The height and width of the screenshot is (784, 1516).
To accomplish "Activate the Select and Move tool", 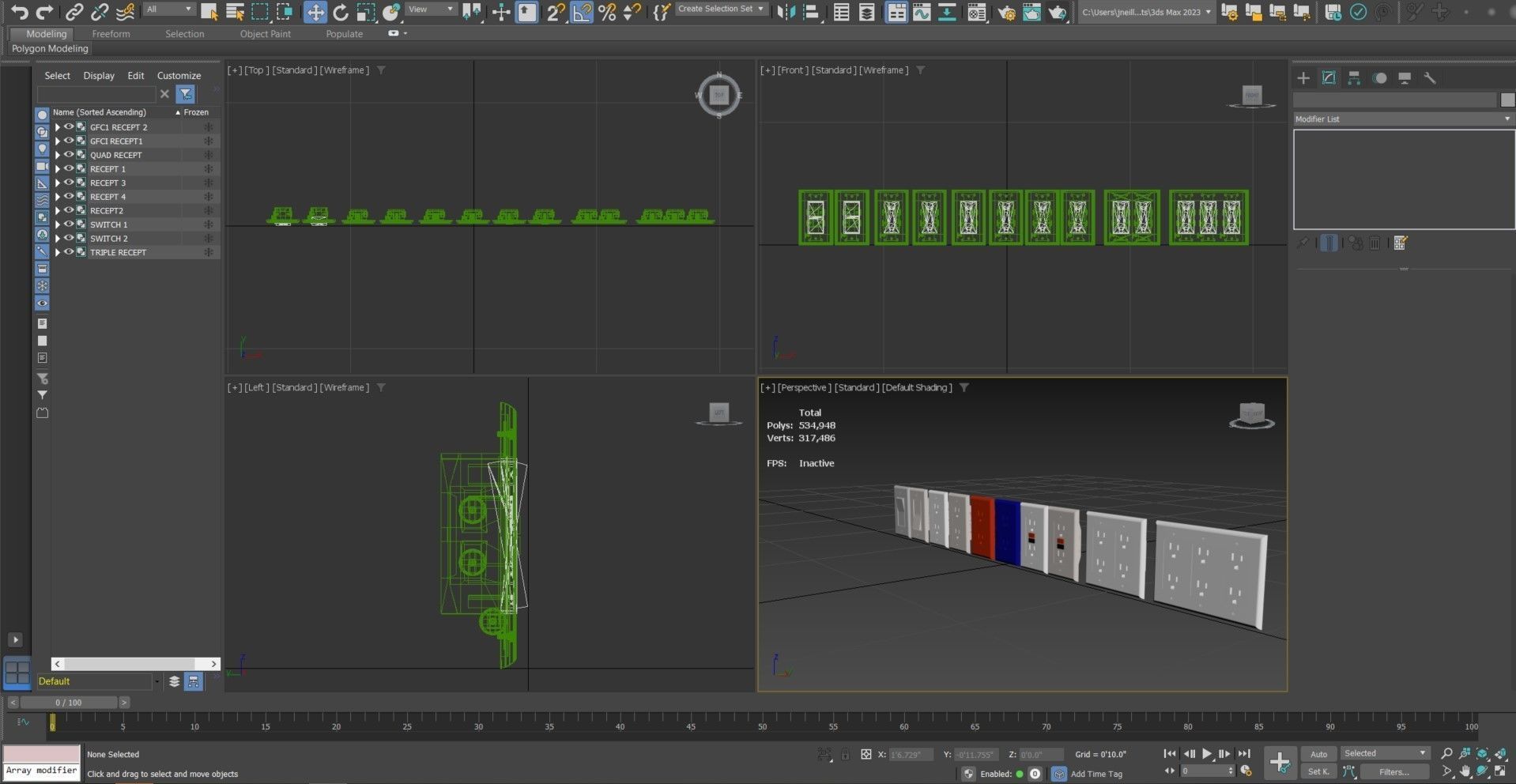I will (x=315, y=12).
